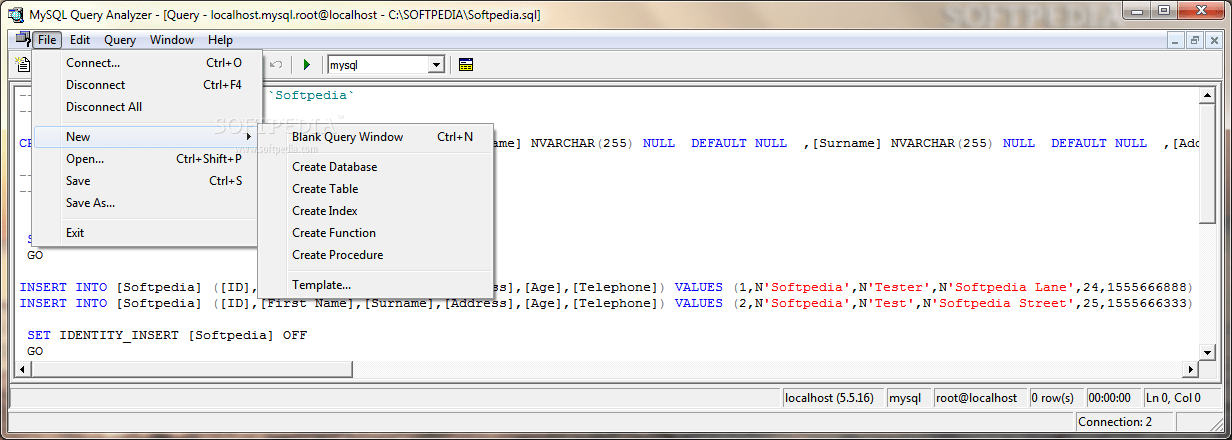Image resolution: width=1232 pixels, height=440 pixels.
Task: Open Template... from New submenu
Action: (376, 285)
